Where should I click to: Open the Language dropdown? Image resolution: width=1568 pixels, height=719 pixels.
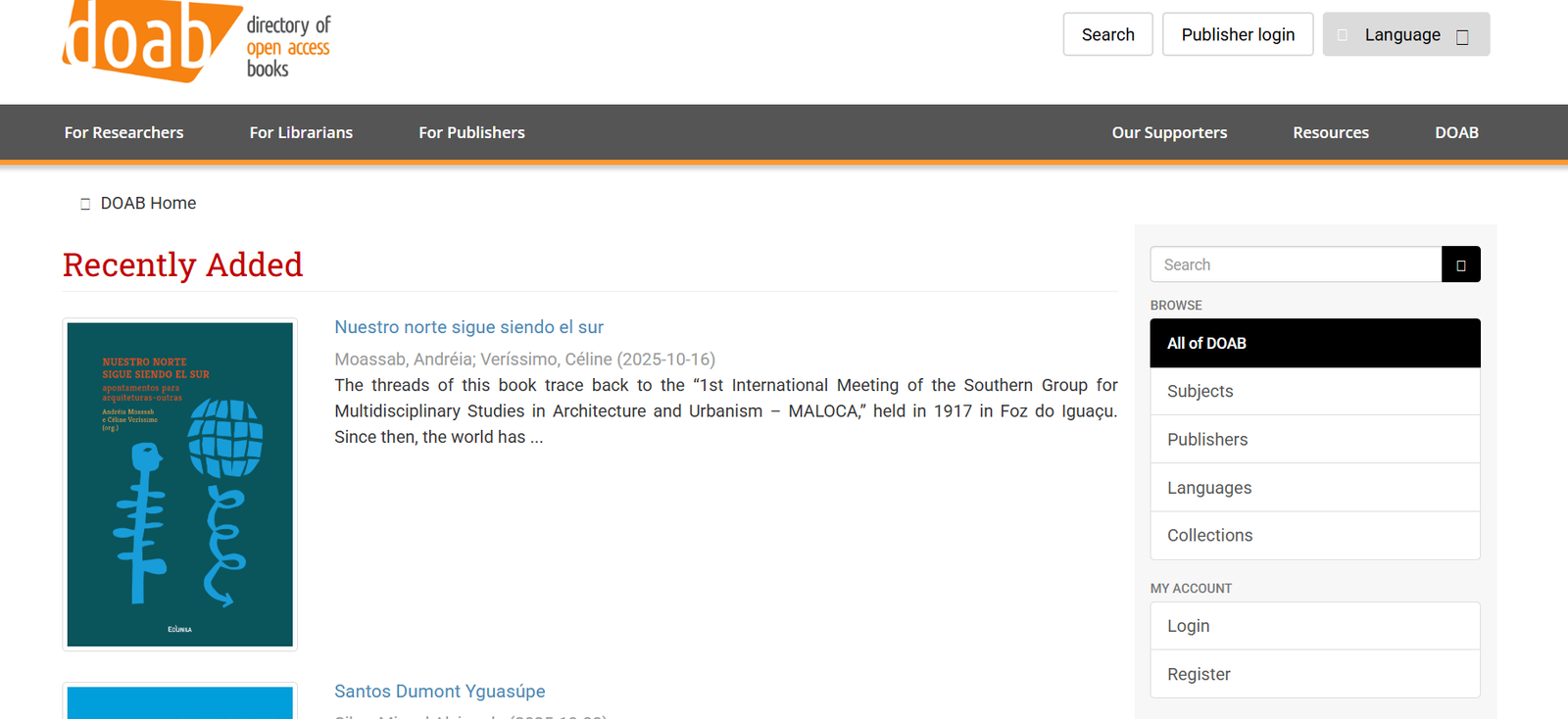1405,34
